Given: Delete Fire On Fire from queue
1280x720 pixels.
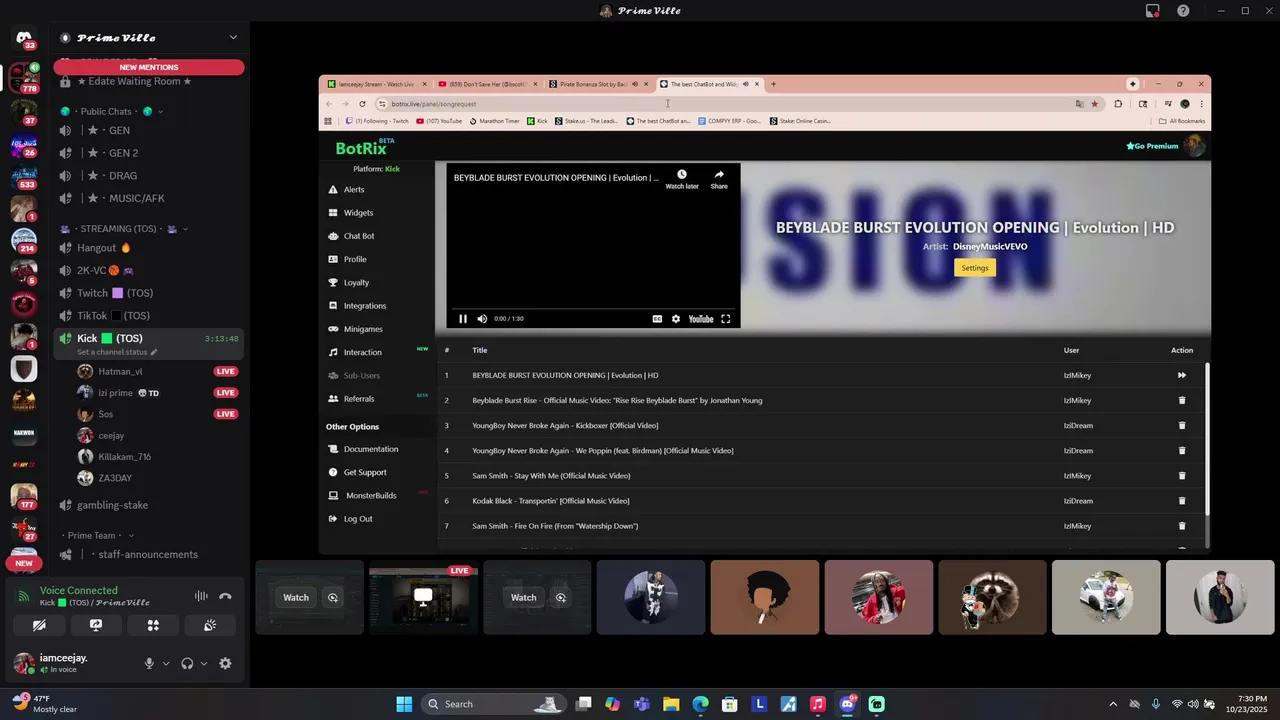Looking at the screenshot, I should 1182,526.
